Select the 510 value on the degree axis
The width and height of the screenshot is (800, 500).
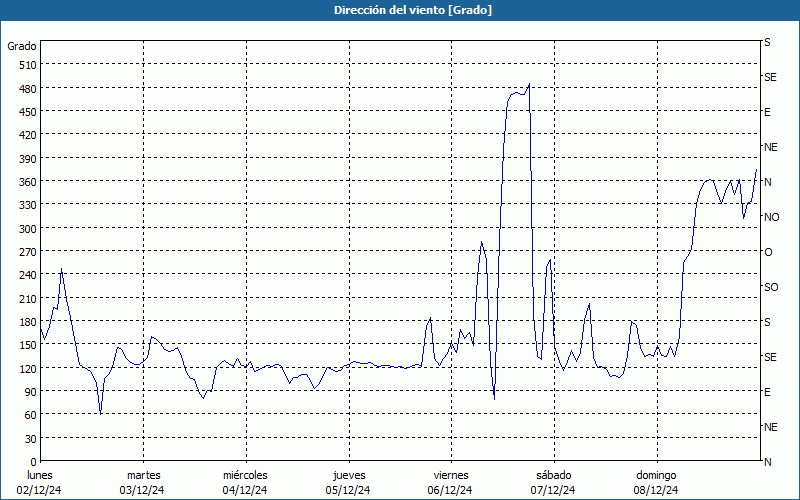point(28,65)
